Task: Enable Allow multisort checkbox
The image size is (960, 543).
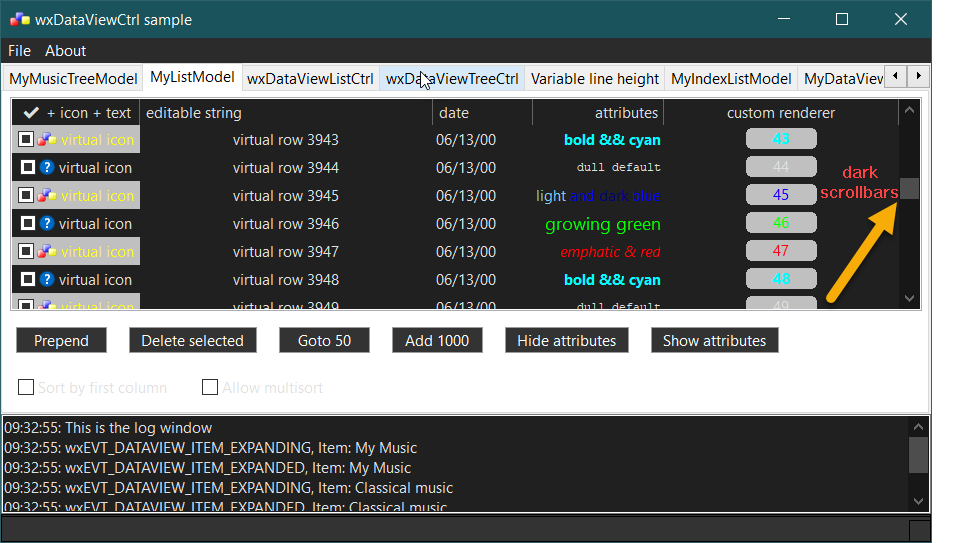Action: (210, 387)
